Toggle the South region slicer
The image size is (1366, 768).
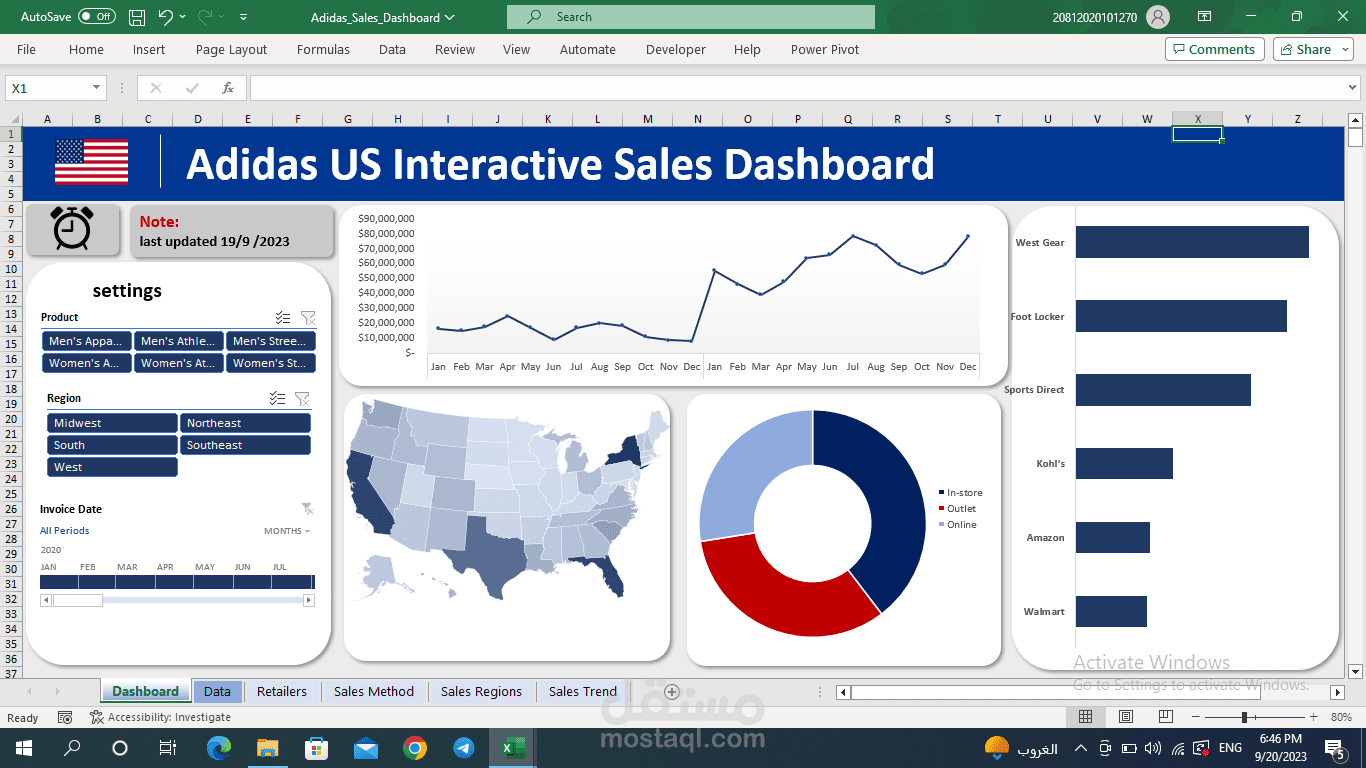coord(112,445)
